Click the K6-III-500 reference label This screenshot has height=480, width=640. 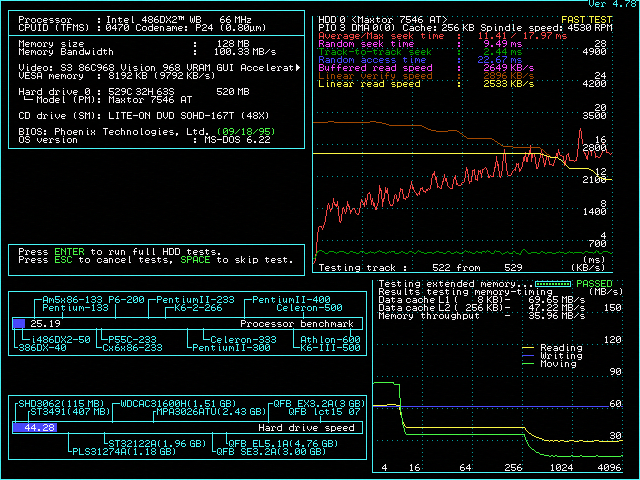[x=331, y=348]
